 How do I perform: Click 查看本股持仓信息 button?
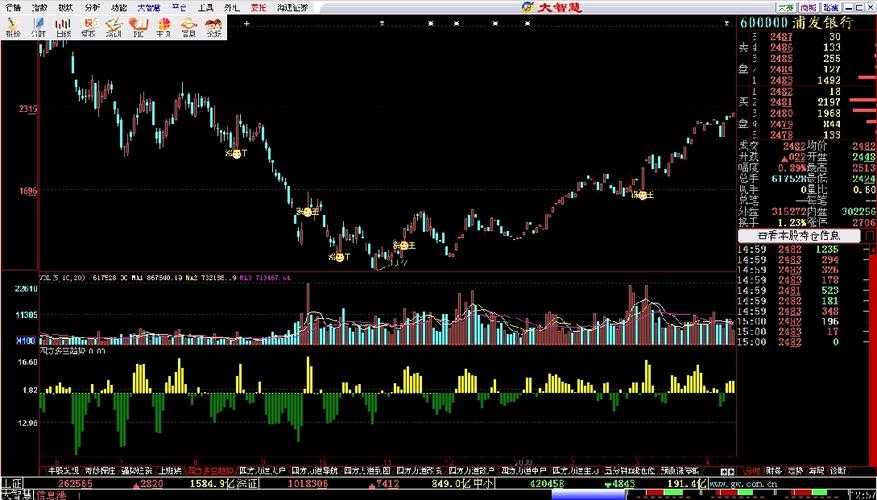(x=798, y=236)
